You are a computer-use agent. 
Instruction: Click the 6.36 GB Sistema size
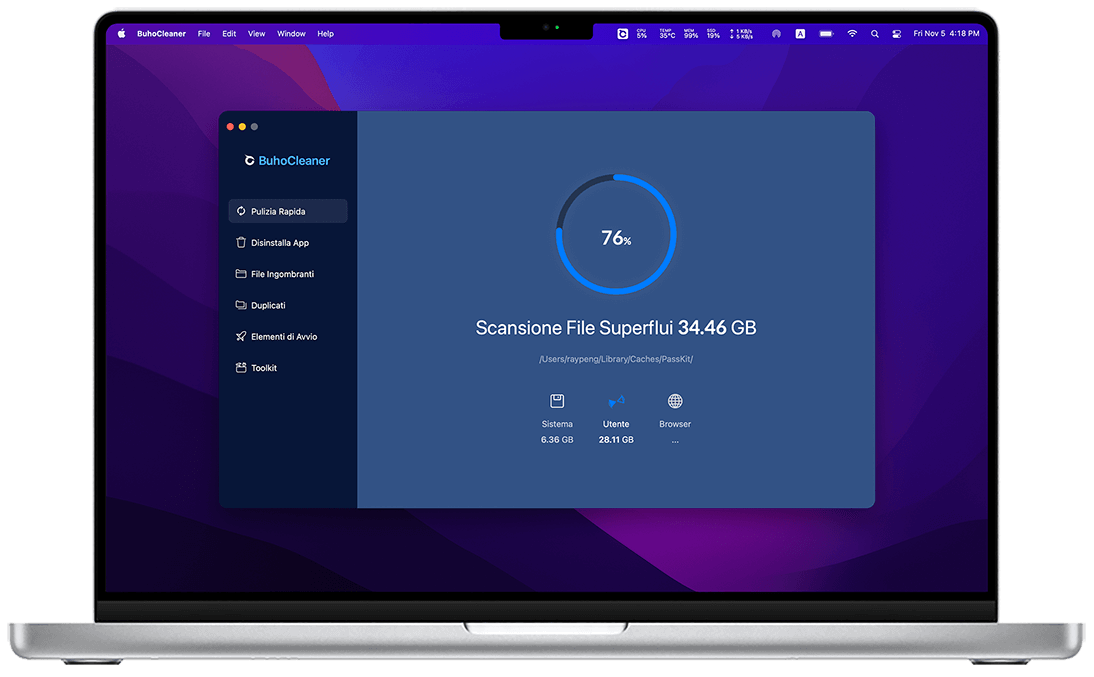pyautogui.click(x=557, y=440)
